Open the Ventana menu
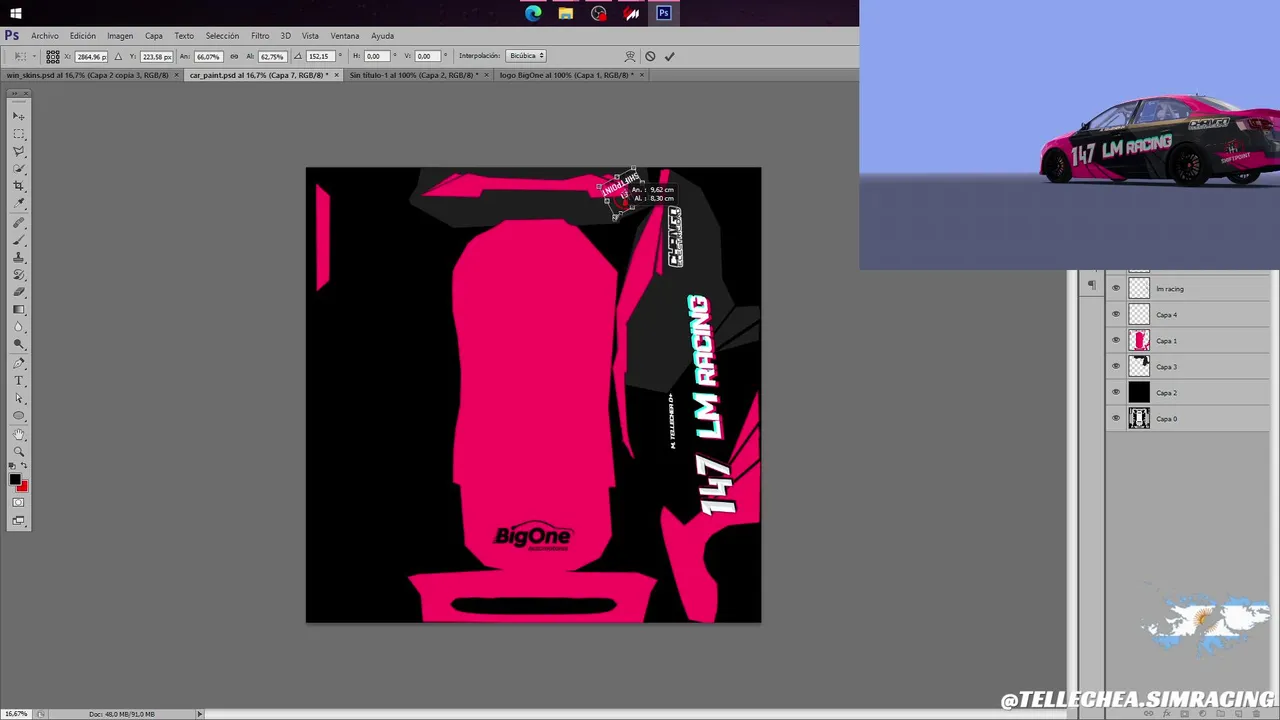The image size is (1280, 720). (x=344, y=36)
